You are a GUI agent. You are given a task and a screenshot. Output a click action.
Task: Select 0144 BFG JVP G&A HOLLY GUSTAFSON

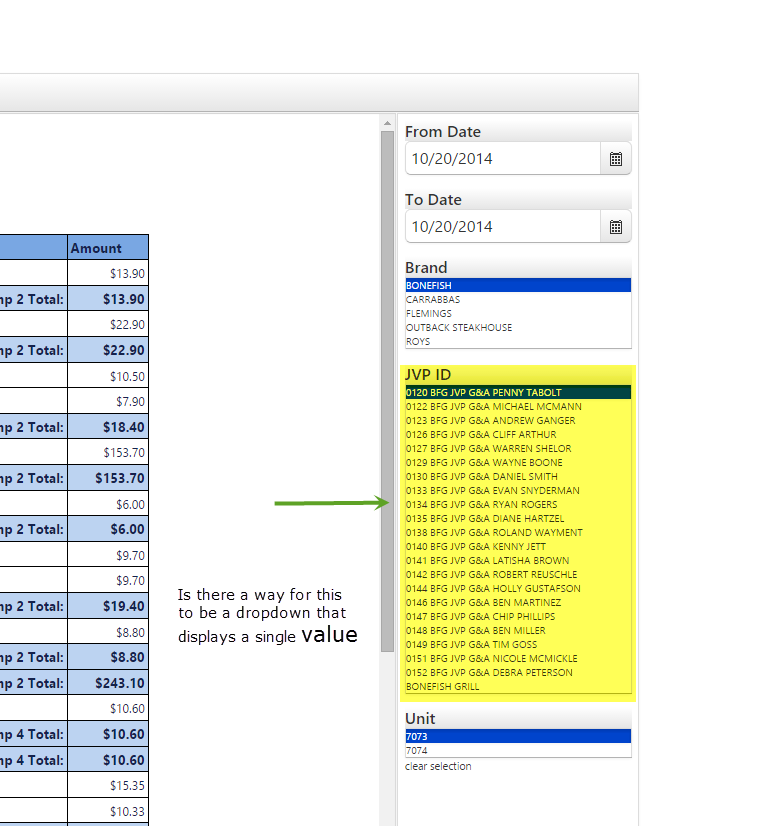[518, 588]
